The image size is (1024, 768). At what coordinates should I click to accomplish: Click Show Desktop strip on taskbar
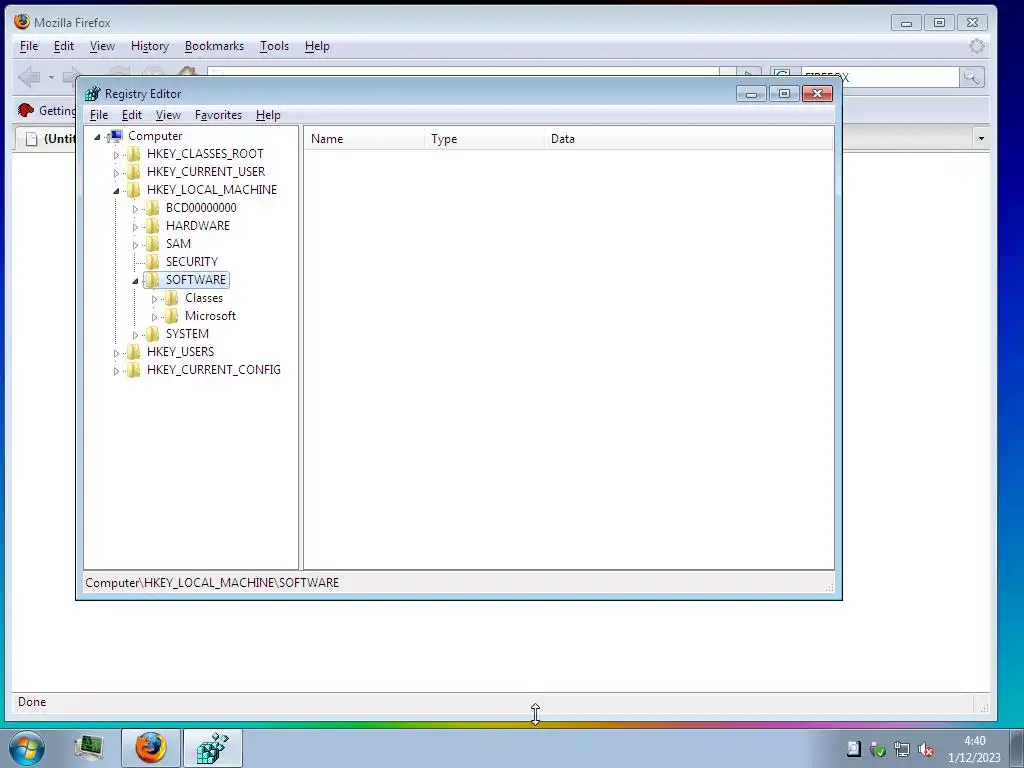(x=1017, y=748)
